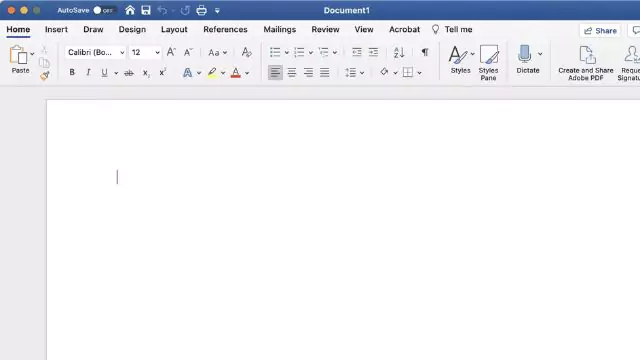Justify the paragraph text
Viewport: 640px width, 360px height.
click(x=324, y=73)
